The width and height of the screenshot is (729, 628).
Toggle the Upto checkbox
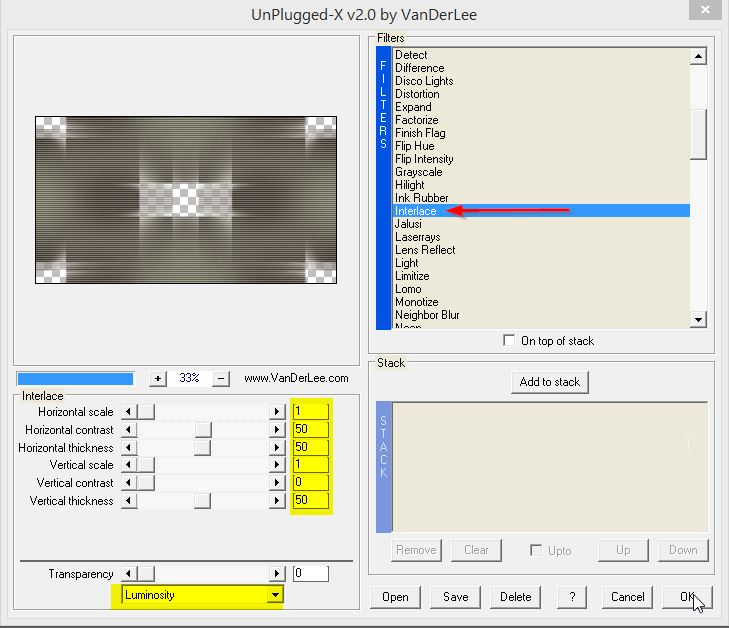pyautogui.click(x=536, y=550)
